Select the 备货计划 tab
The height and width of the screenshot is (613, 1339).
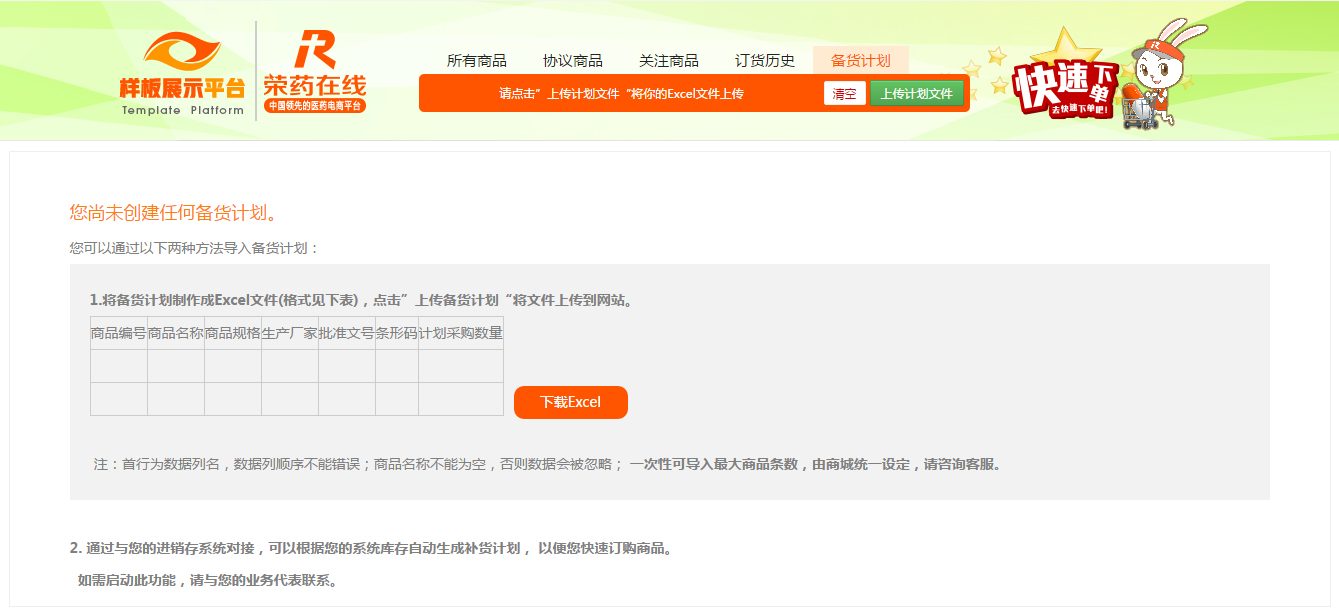860,60
